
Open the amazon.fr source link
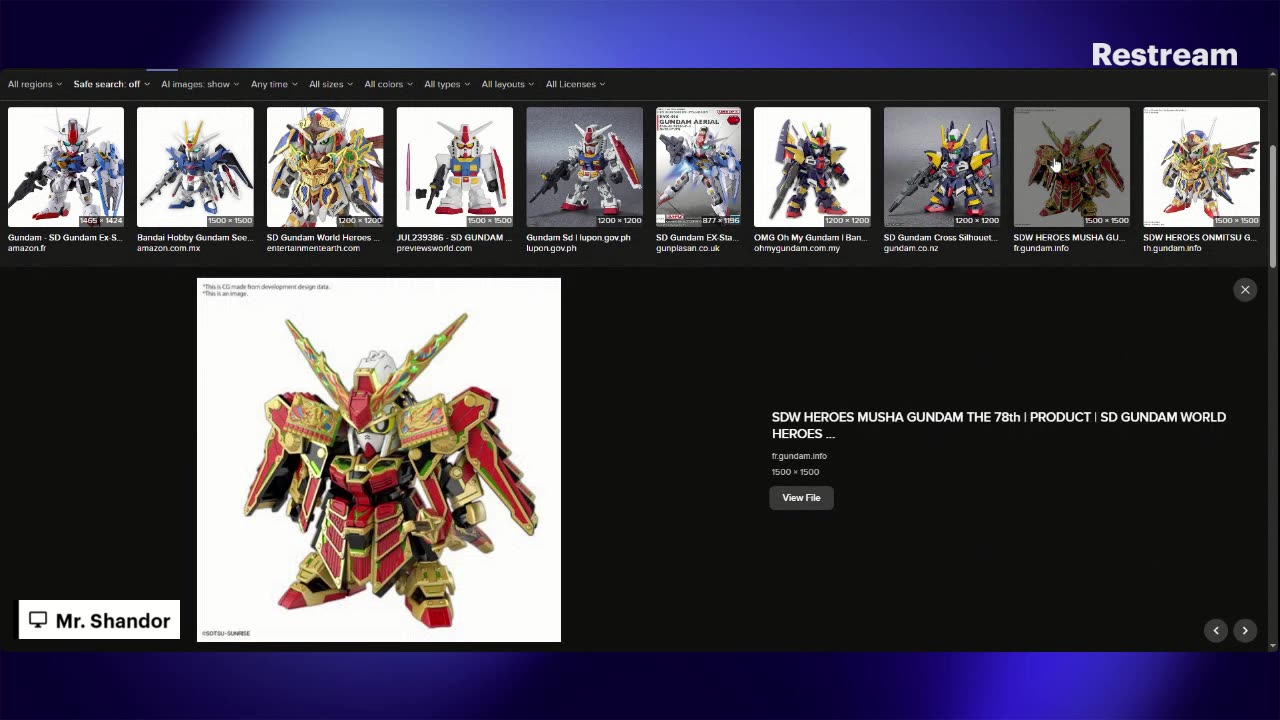coord(27,248)
